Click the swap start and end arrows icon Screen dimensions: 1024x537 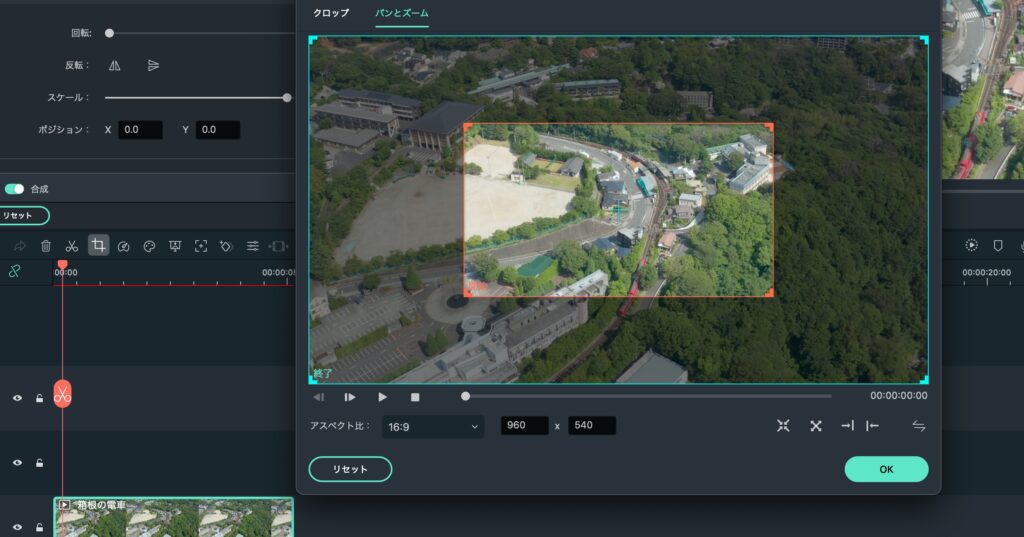(918, 426)
